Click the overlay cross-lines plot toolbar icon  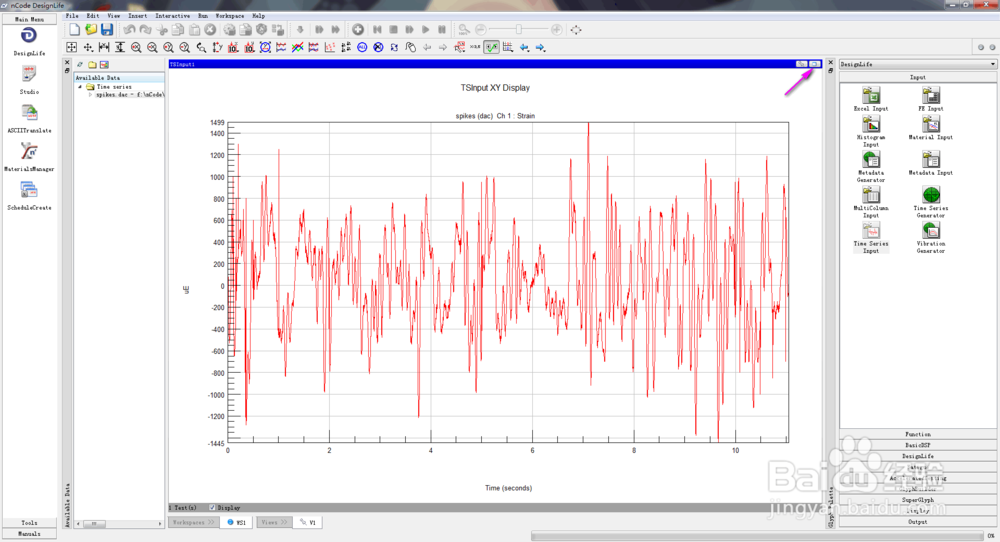click(x=297, y=48)
